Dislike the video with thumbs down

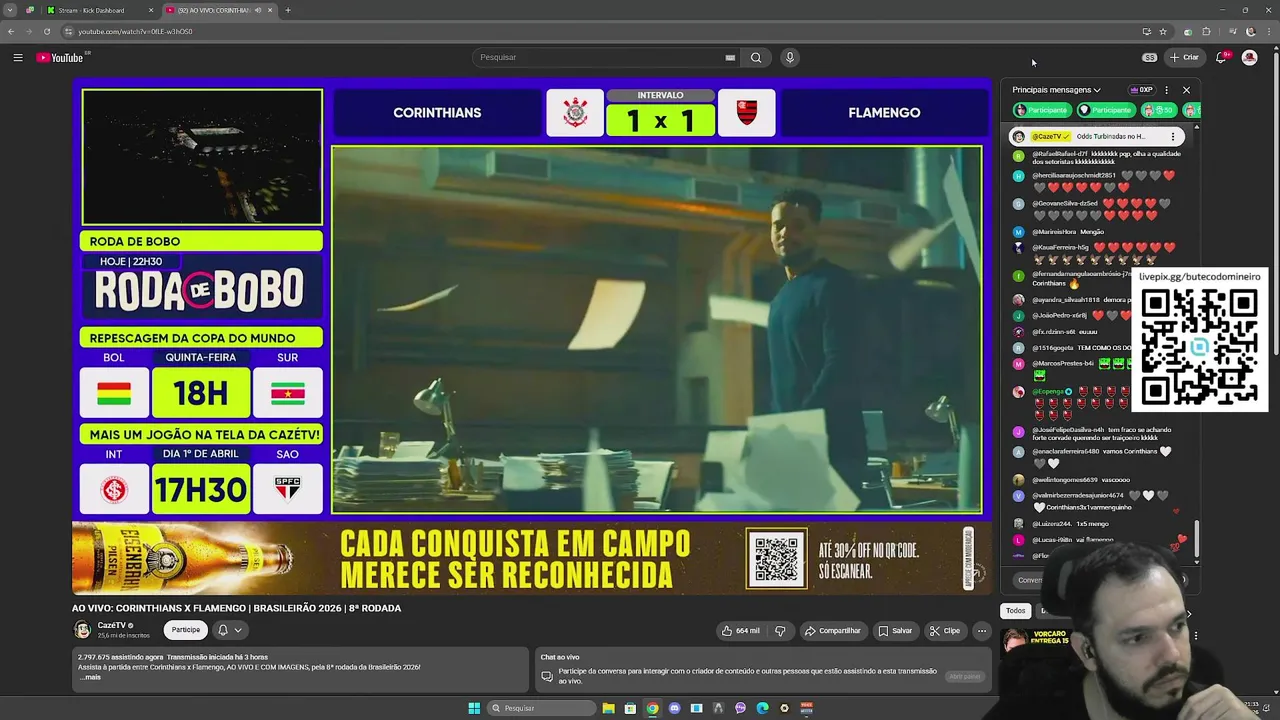pos(780,630)
